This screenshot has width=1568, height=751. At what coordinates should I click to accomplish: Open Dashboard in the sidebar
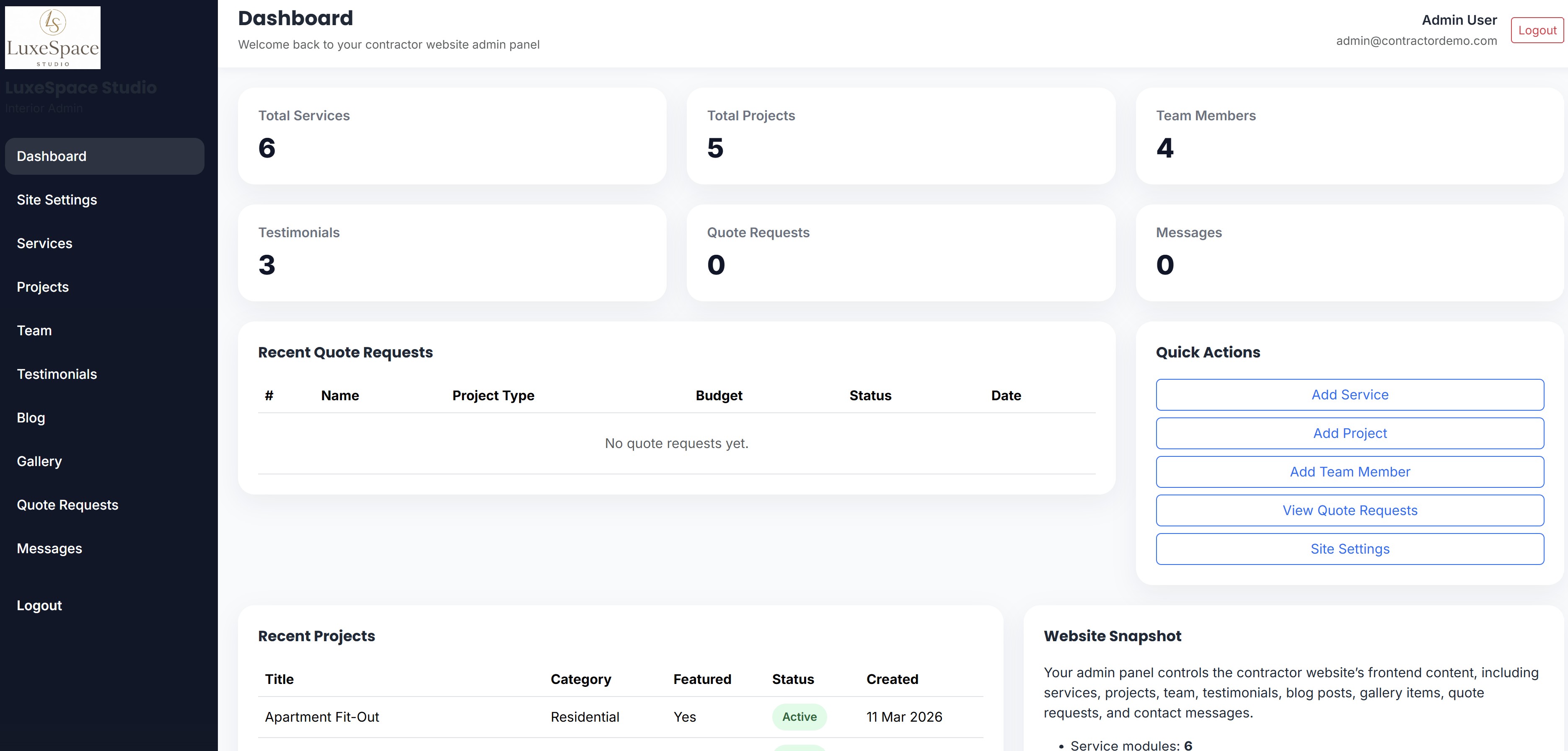coord(105,156)
